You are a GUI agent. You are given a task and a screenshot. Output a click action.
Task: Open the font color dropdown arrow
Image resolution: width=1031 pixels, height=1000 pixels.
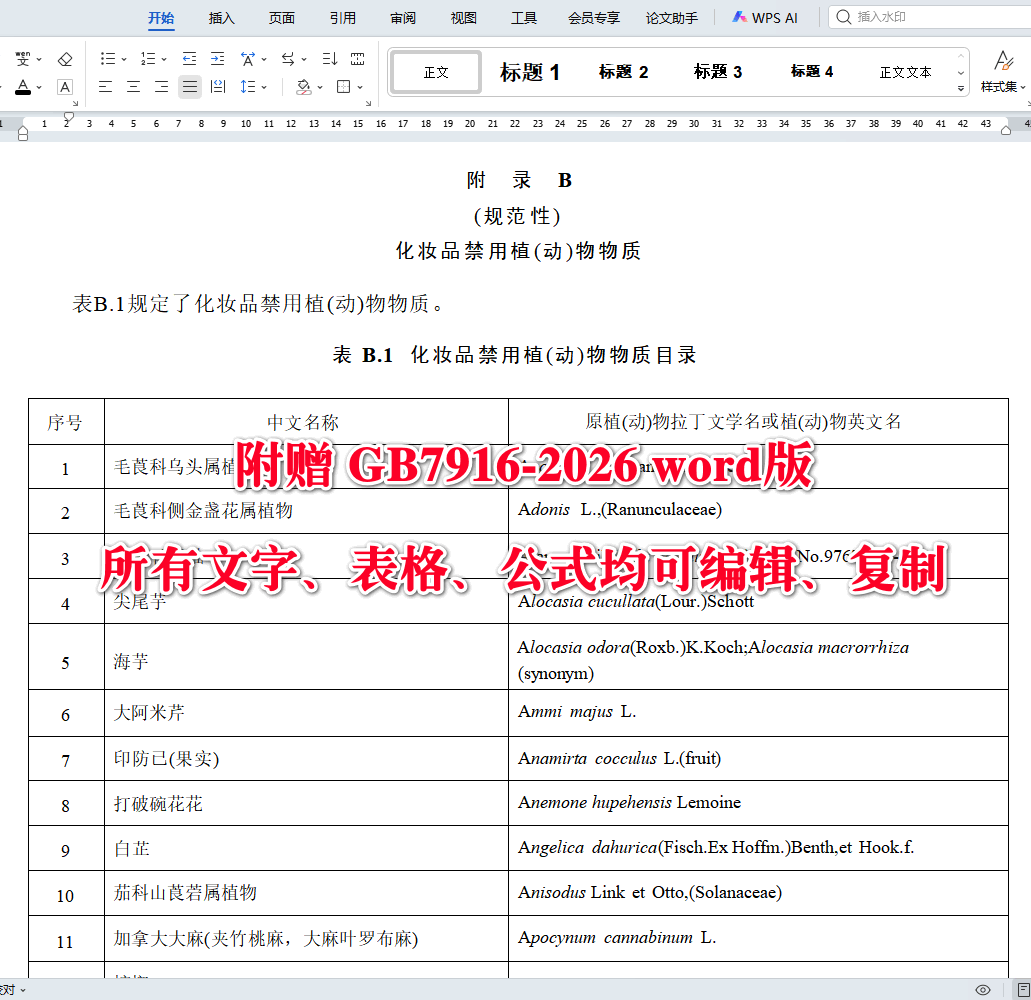[39, 87]
